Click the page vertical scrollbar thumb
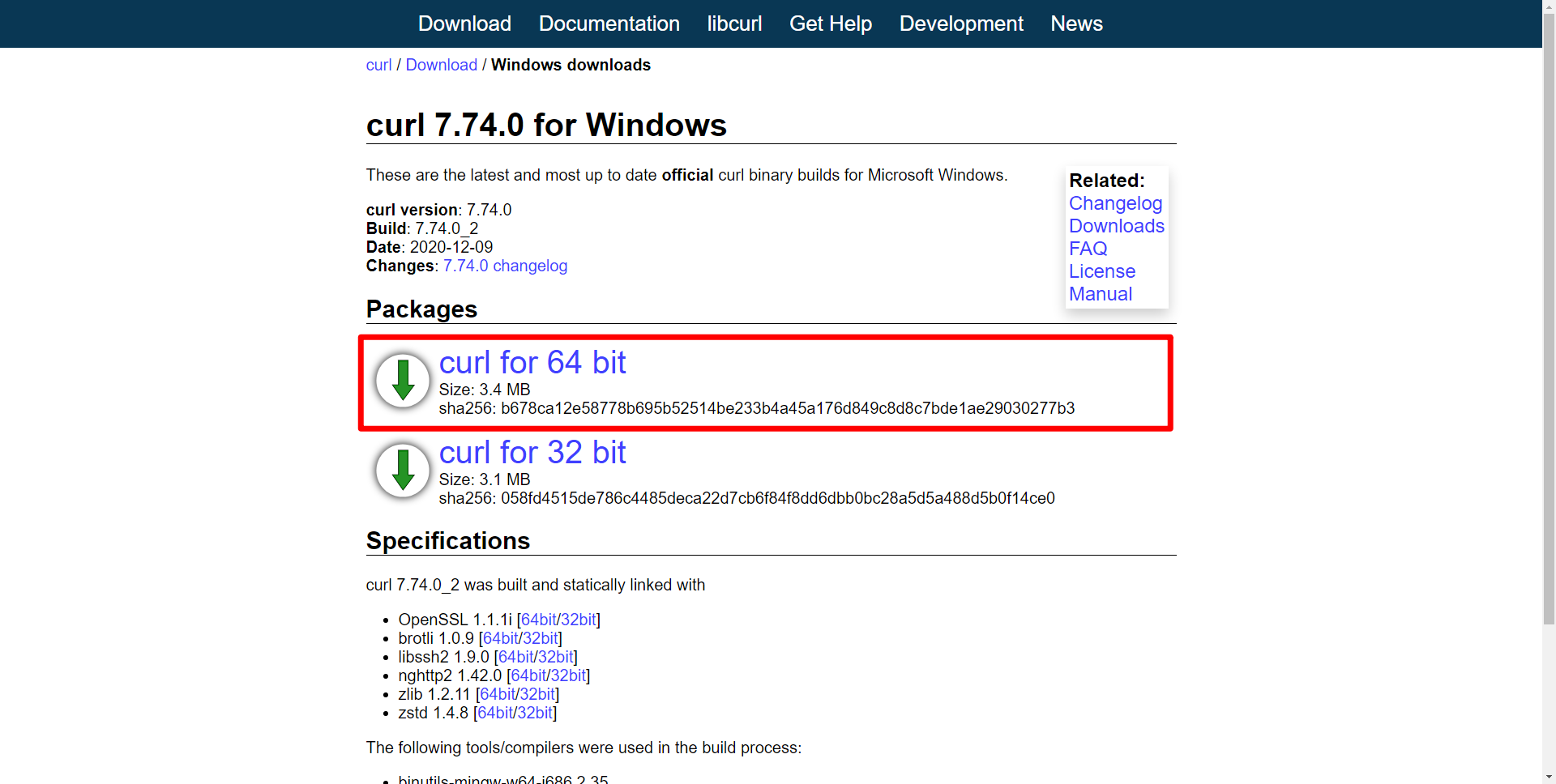The image size is (1556, 784). pyautogui.click(x=1549, y=320)
